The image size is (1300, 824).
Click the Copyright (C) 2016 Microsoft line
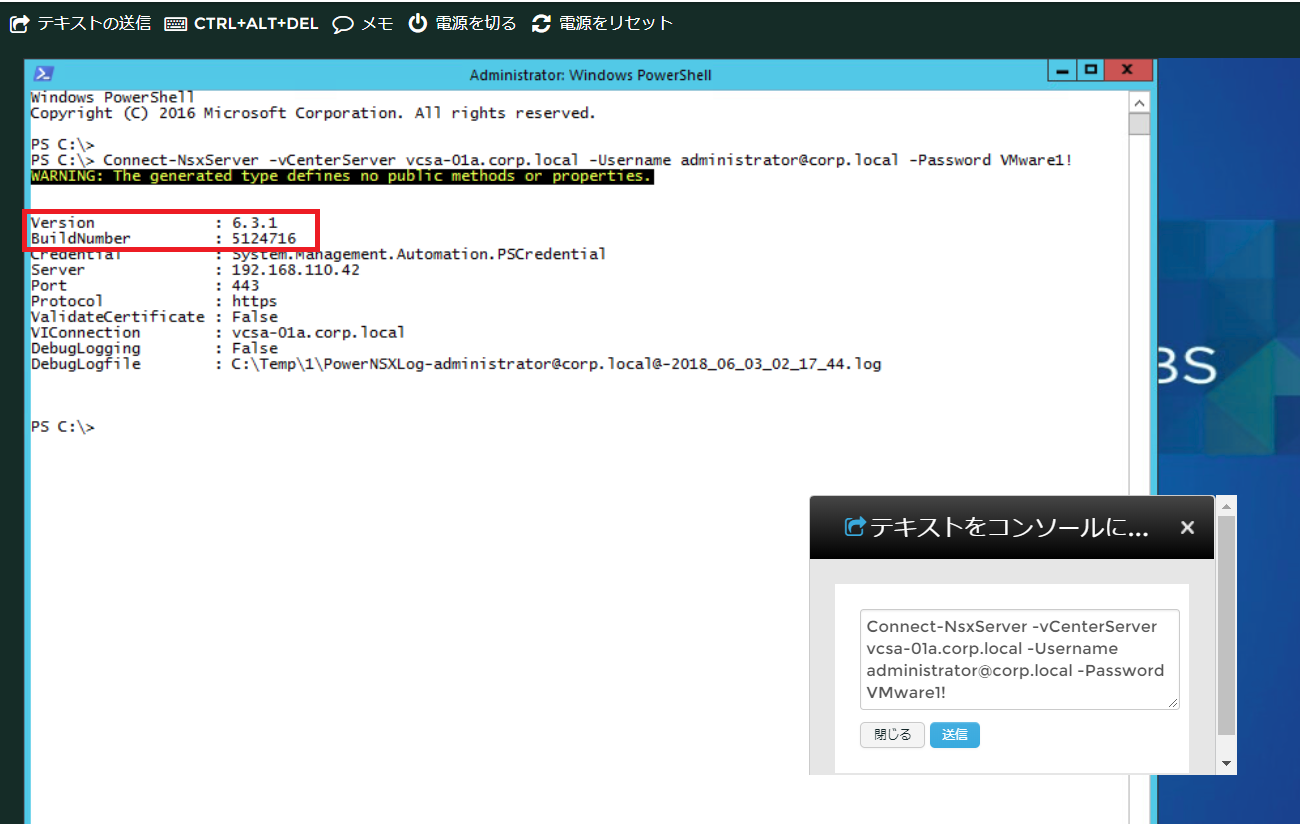click(313, 113)
